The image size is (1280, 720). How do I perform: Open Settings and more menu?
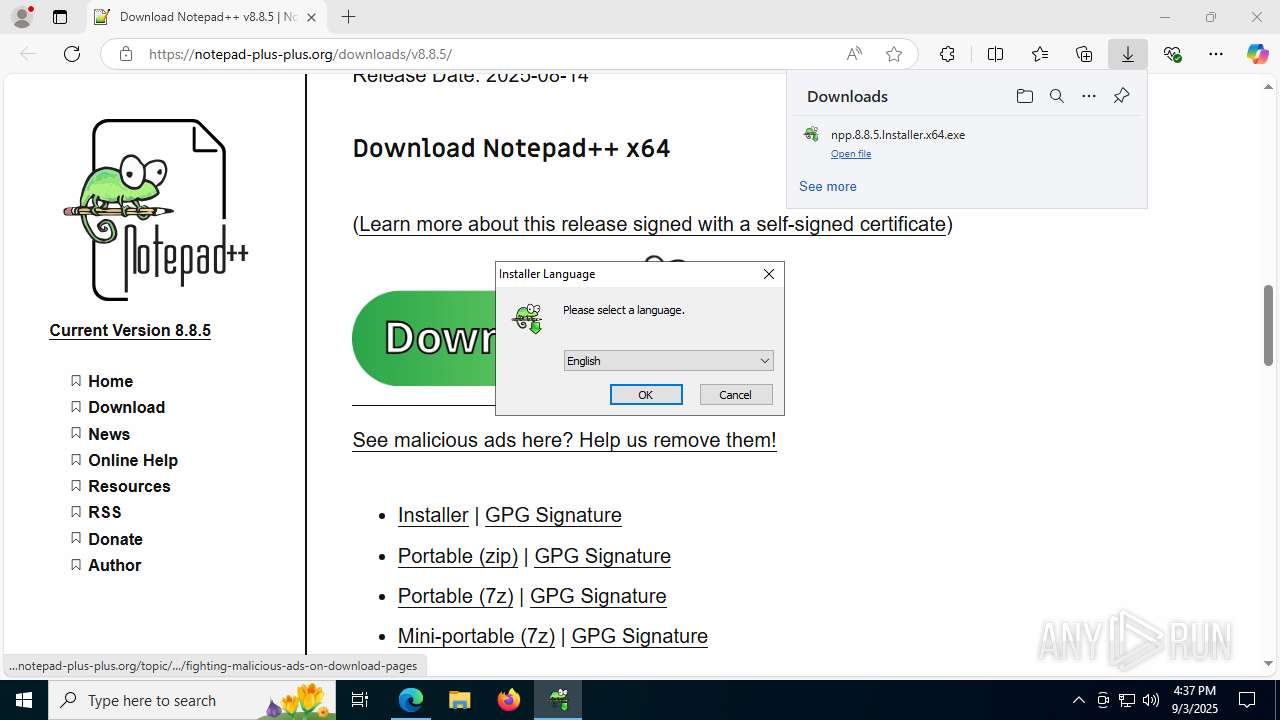[1216, 54]
